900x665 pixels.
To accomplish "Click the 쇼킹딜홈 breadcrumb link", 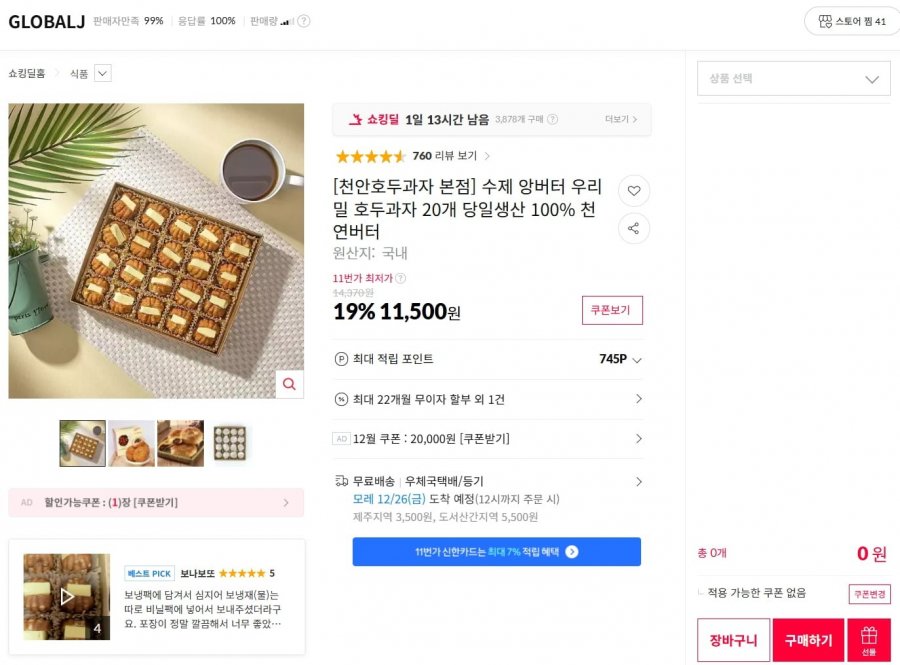I will 28,73.
